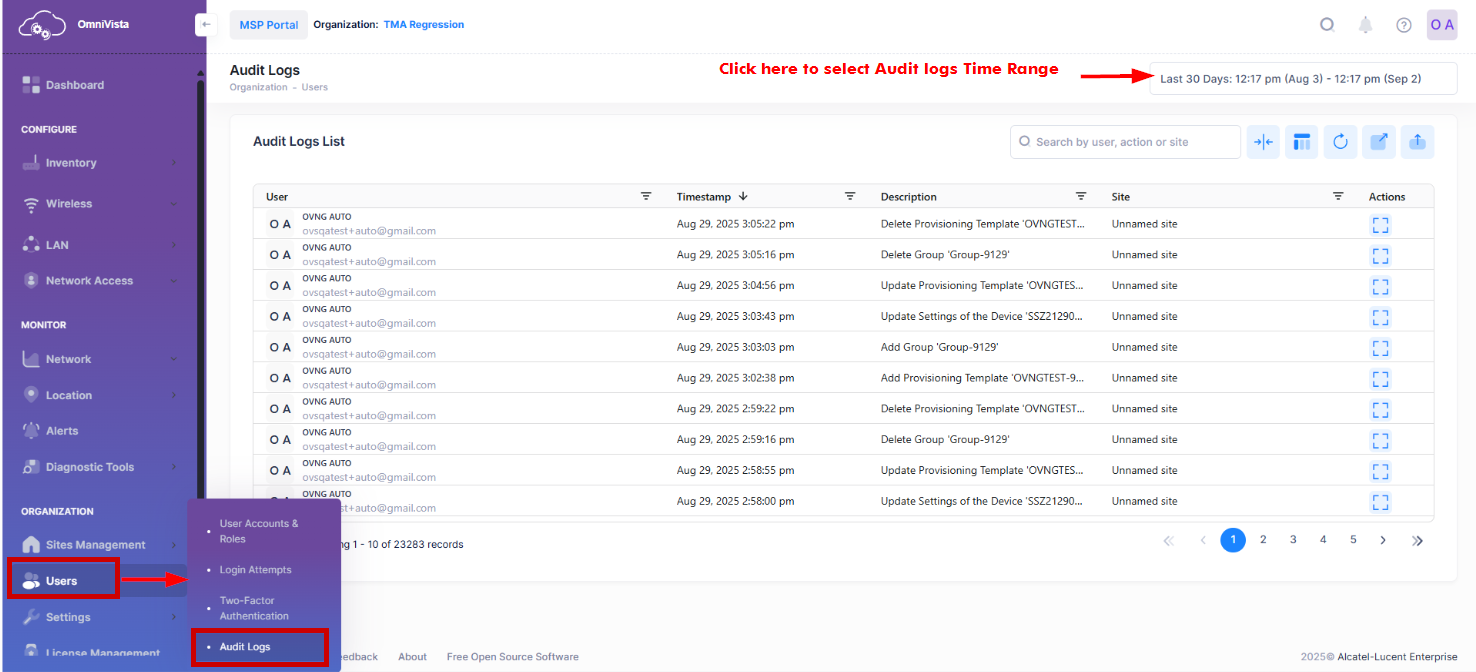Open the Site column filter

tap(1339, 196)
